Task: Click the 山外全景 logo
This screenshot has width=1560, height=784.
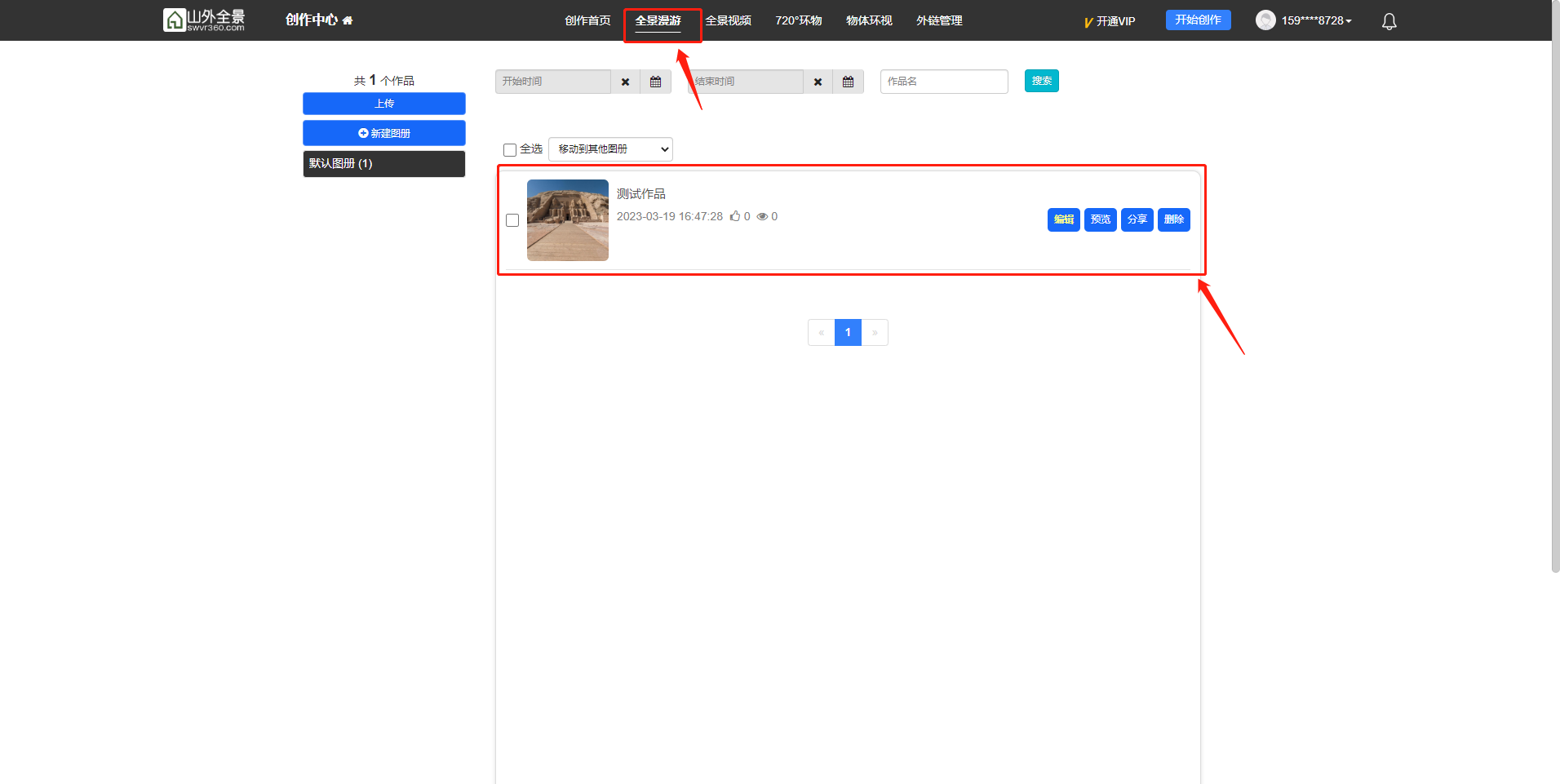Action: (x=204, y=20)
